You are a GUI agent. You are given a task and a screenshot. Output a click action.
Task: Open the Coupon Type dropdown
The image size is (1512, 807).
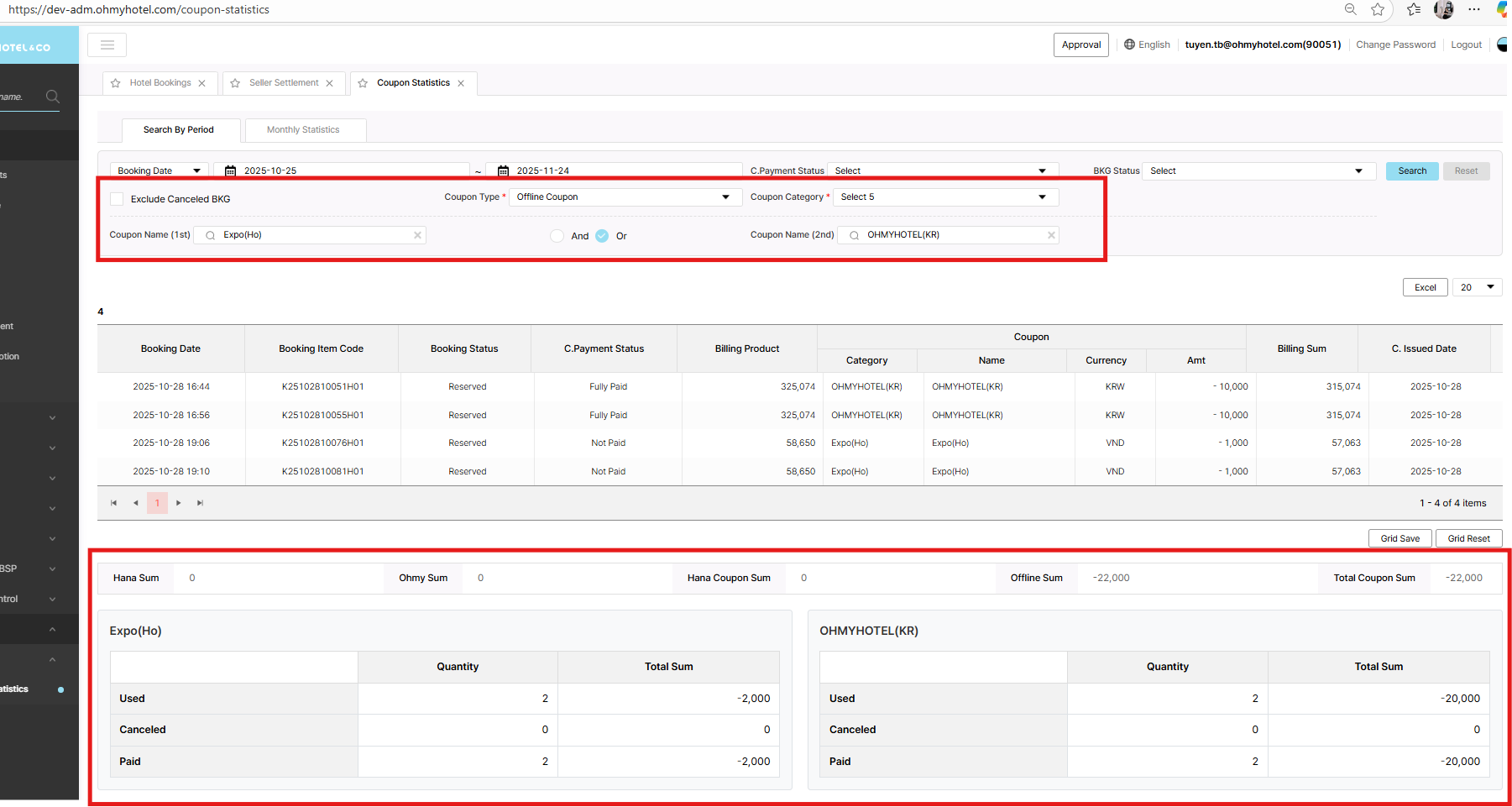pyautogui.click(x=625, y=197)
